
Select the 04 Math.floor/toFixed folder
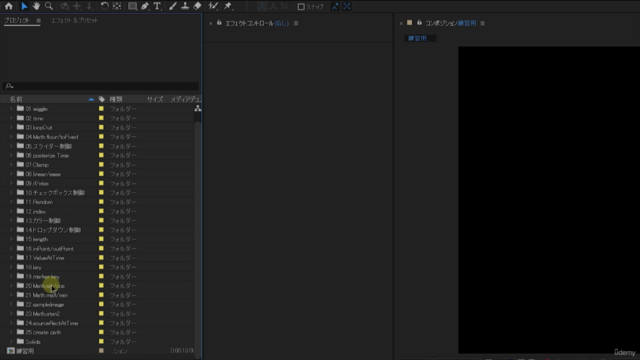click(x=51, y=137)
